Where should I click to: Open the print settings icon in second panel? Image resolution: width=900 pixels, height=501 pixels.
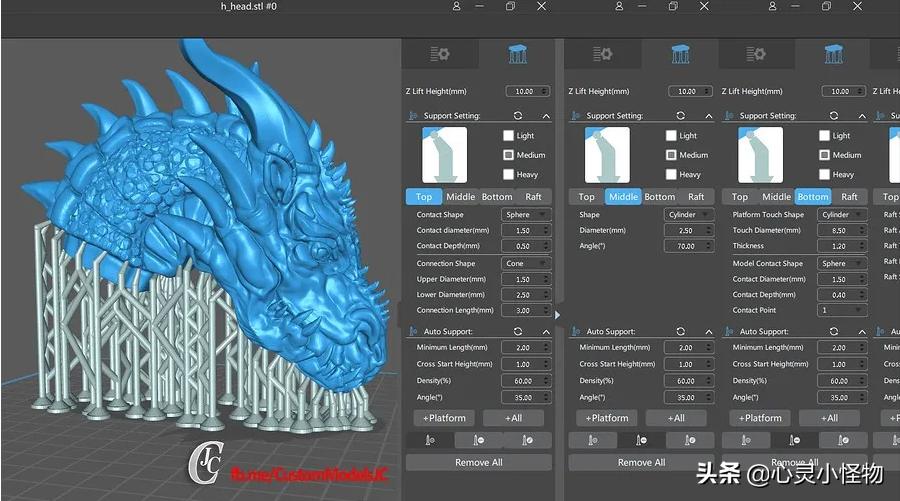[x=603, y=55]
